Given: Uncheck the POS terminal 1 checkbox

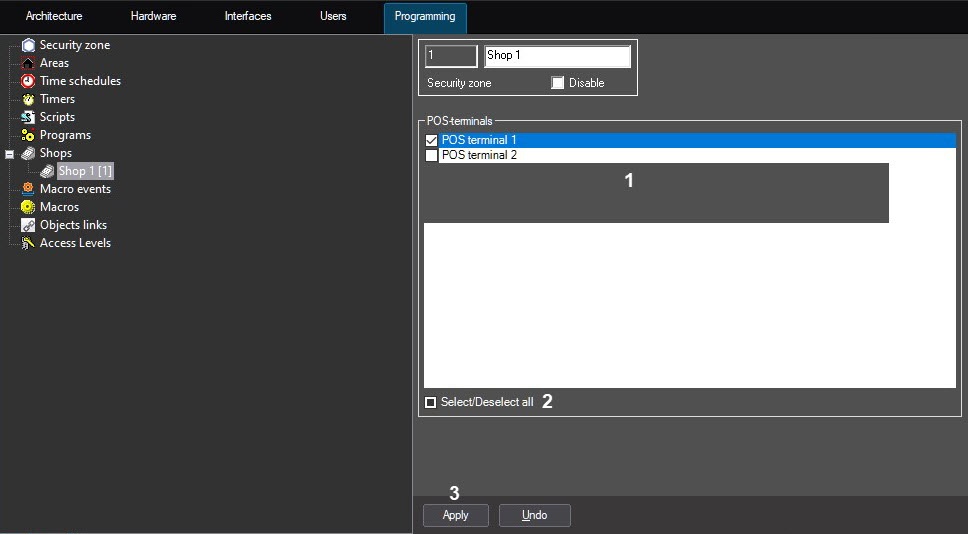Looking at the screenshot, I should point(432,141).
